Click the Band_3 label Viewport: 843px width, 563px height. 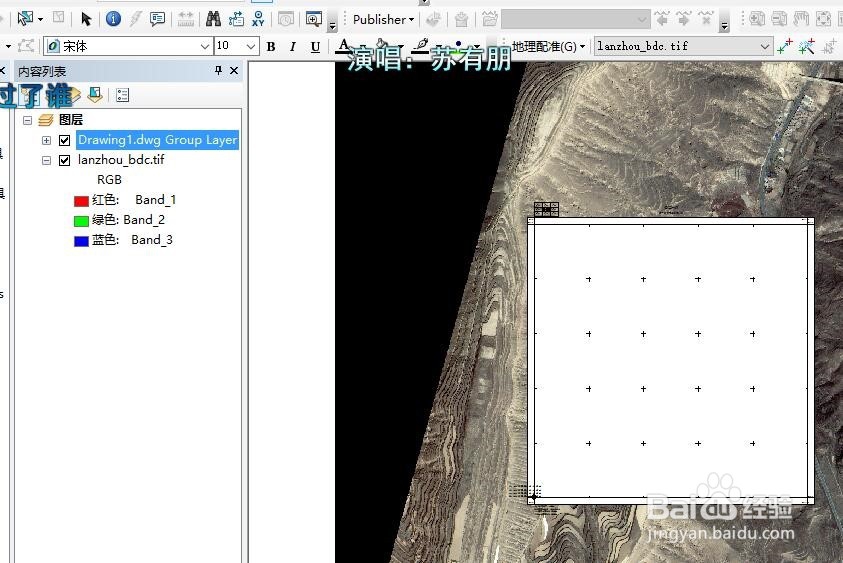(152, 239)
